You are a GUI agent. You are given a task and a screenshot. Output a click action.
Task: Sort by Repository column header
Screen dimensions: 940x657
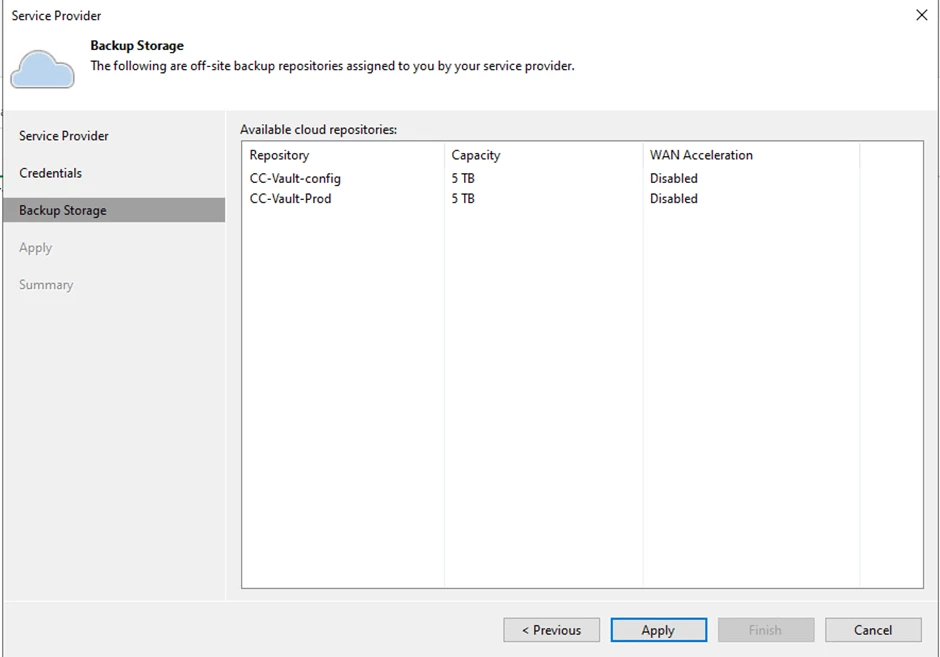tap(279, 155)
